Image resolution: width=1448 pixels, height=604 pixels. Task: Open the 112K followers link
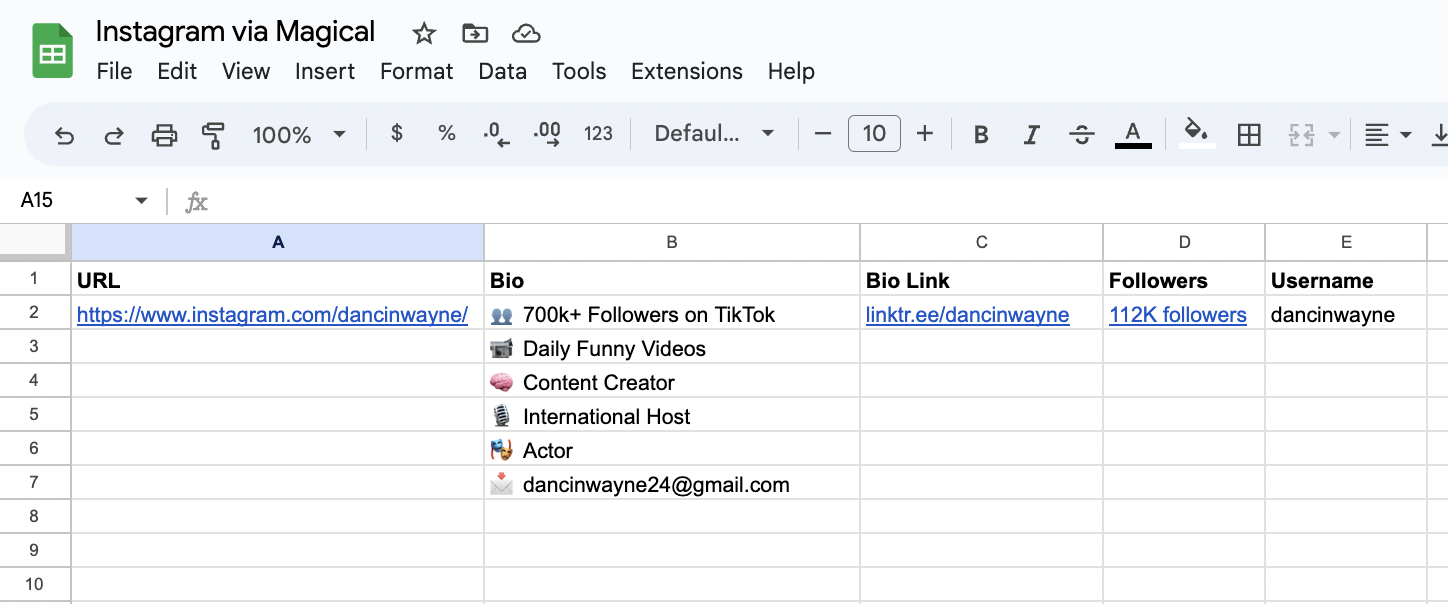[x=1178, y=314]
